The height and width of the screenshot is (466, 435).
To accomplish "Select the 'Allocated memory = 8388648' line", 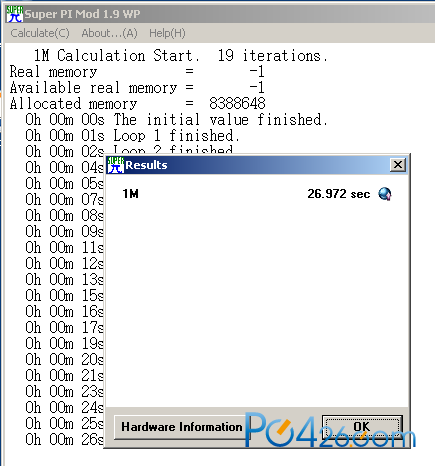I will click(137, 104).
